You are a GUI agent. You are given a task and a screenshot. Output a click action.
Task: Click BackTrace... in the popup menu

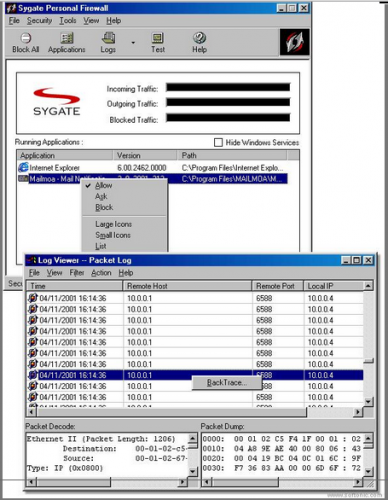[227, 383]
